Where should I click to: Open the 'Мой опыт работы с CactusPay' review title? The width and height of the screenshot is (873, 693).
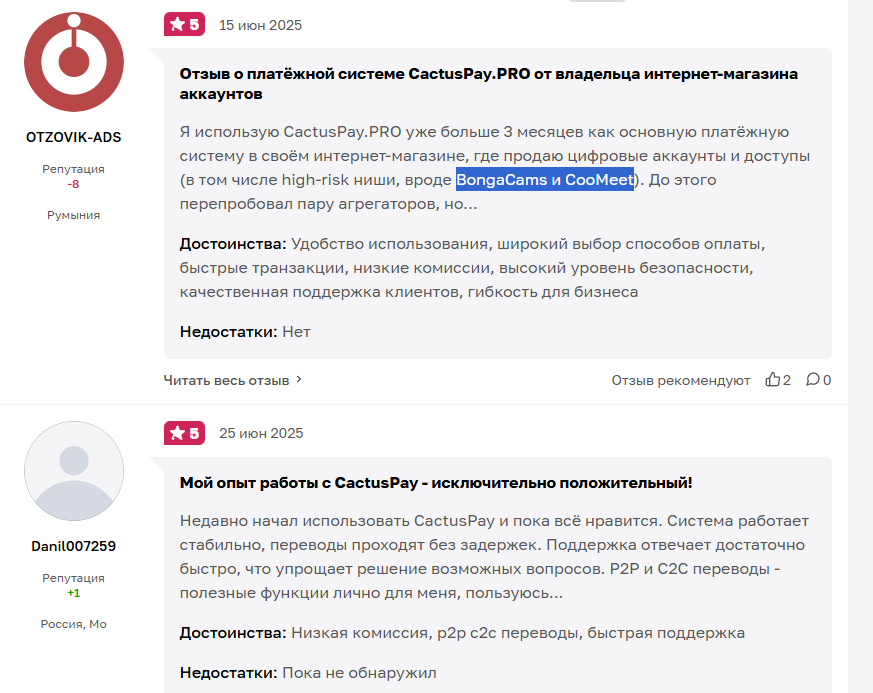436,483
